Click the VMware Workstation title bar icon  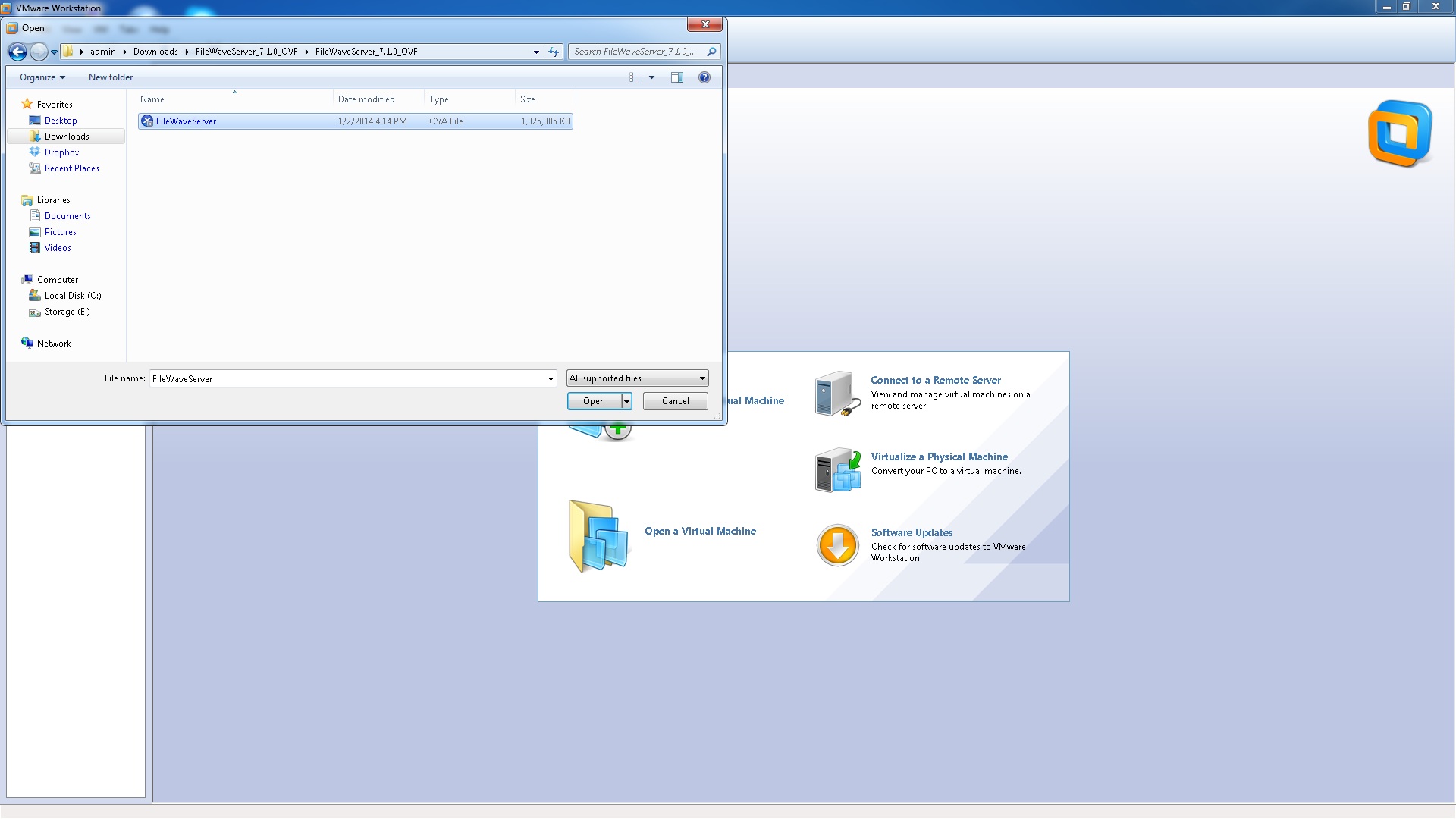[7, 8]
